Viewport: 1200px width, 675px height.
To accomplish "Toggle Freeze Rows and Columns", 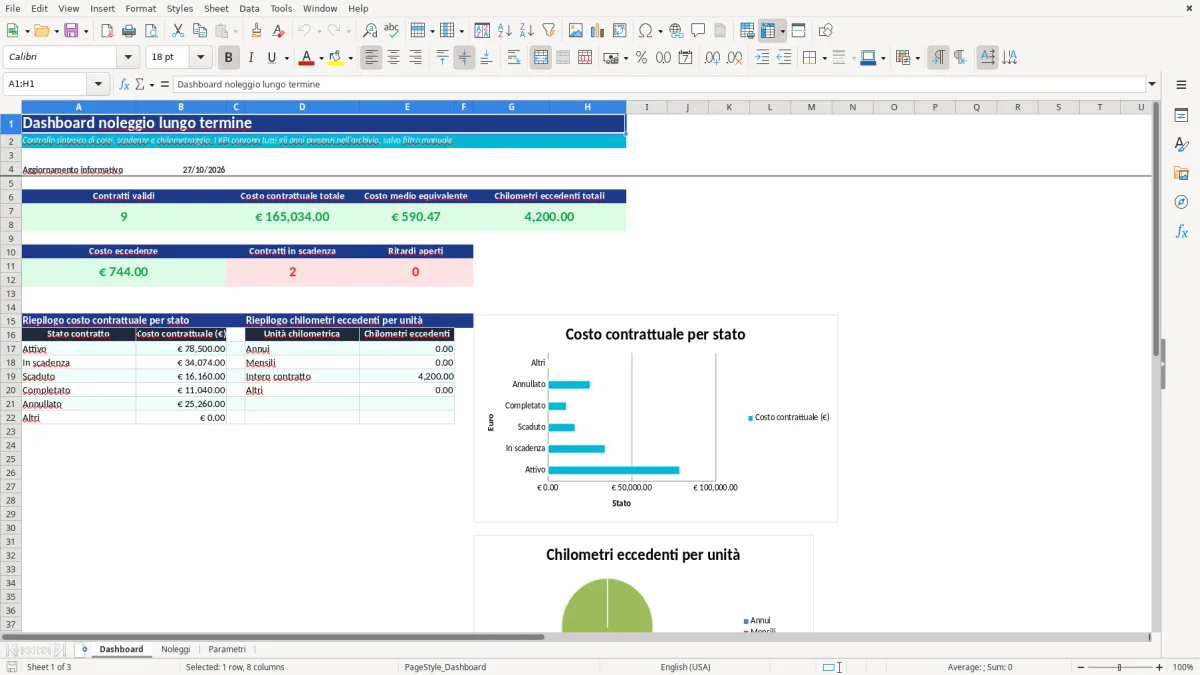I will 768,31.
